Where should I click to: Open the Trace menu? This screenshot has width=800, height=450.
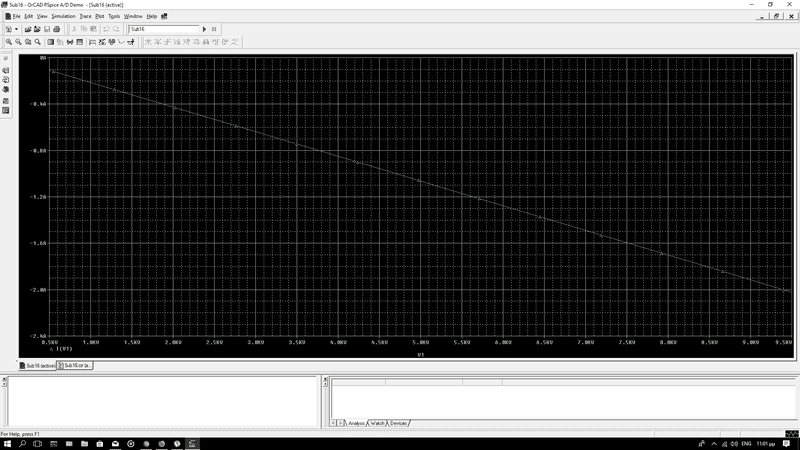click(85, 16)
